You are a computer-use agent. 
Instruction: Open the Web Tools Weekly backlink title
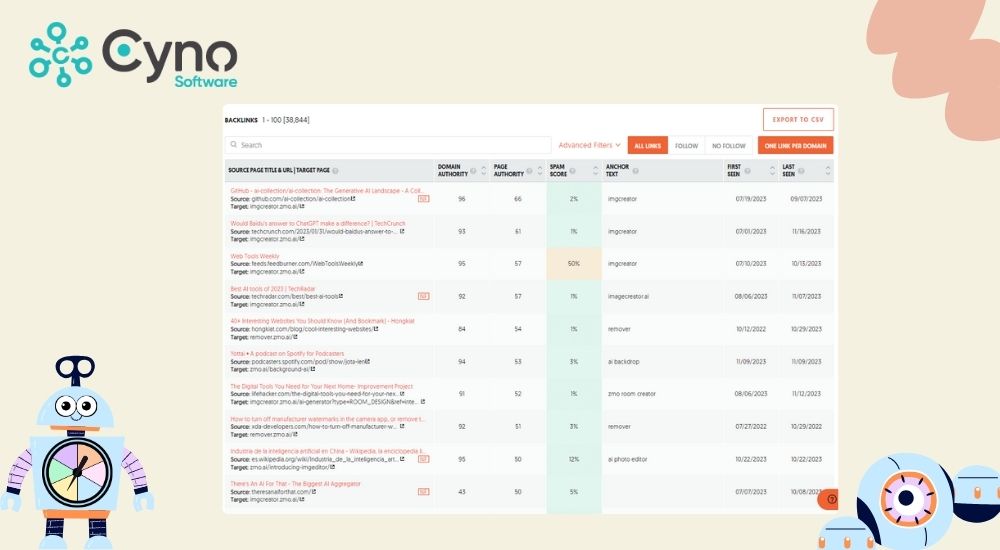pos(255,255)
